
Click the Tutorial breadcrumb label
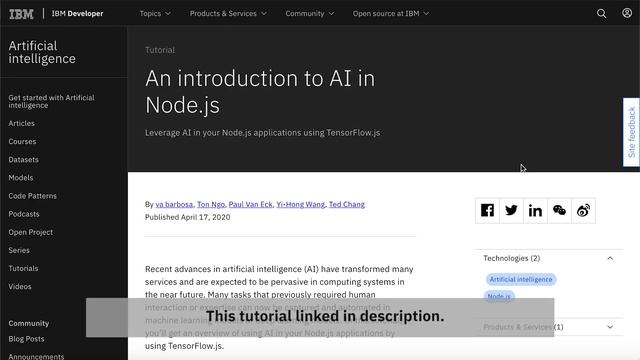coord(160,50)
